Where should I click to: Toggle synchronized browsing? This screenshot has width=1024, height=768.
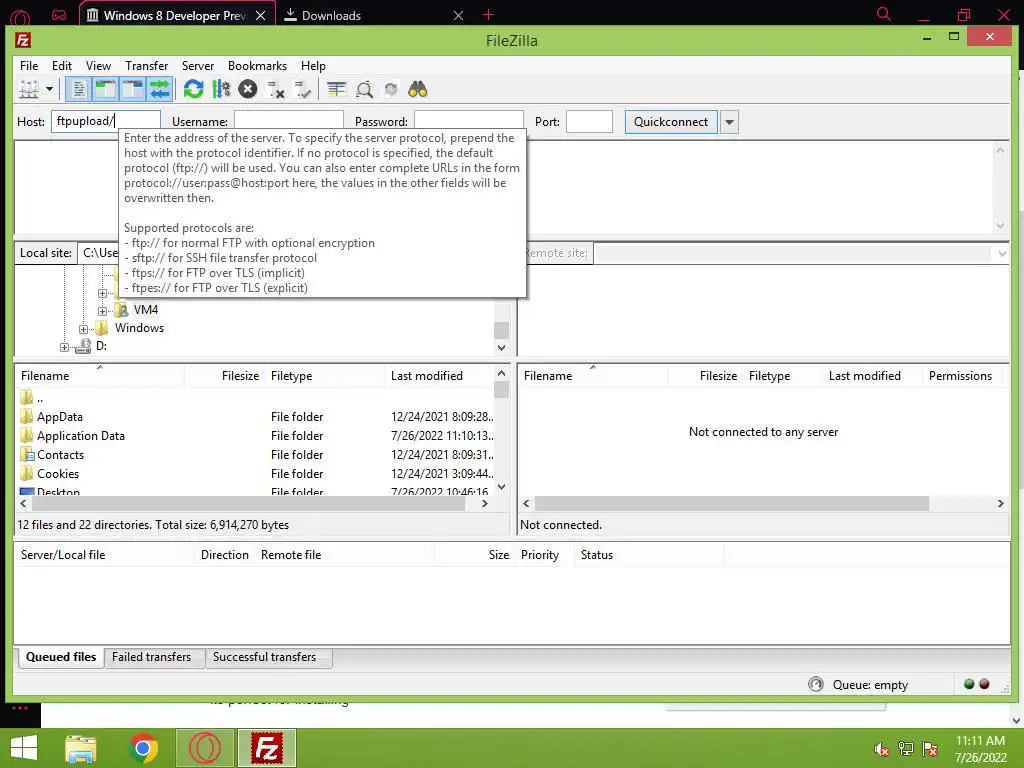[391, 89]
